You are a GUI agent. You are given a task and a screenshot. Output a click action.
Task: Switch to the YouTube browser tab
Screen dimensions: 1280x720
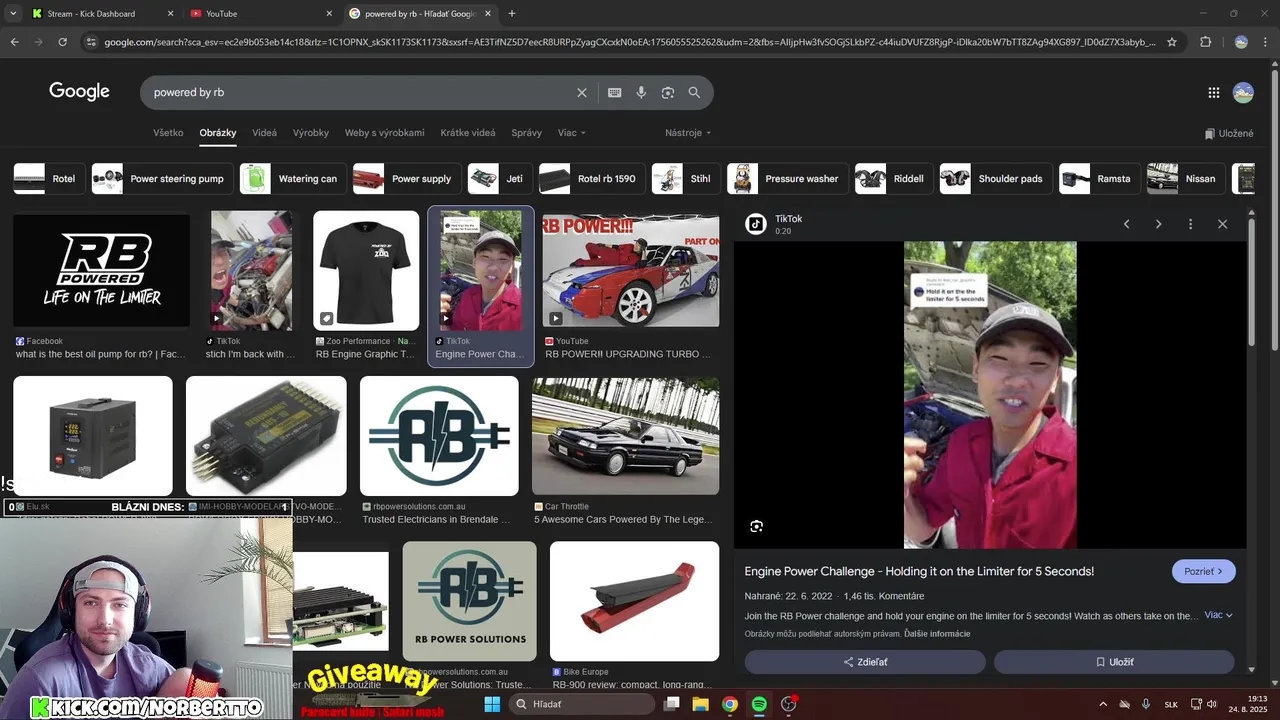point(261,14)
